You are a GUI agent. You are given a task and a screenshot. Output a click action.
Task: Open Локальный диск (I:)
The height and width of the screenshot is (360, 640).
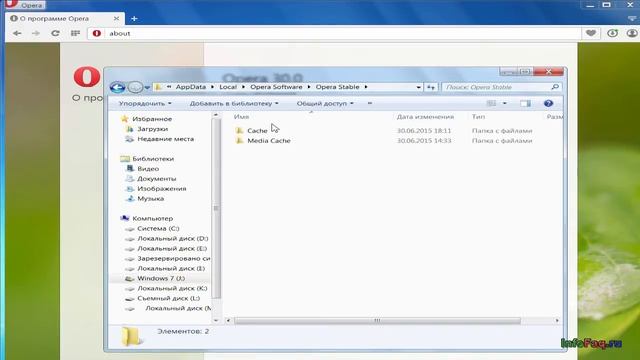(x=171, y=269)
